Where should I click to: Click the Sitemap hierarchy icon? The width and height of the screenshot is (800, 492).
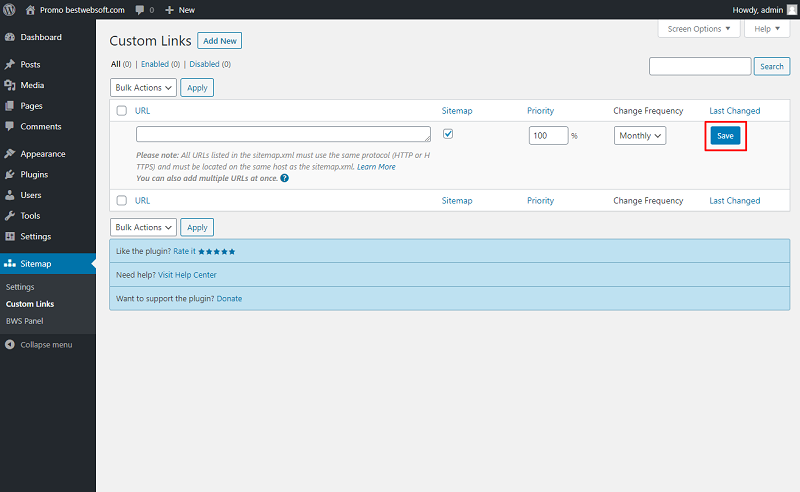click(x=10, y=264)
